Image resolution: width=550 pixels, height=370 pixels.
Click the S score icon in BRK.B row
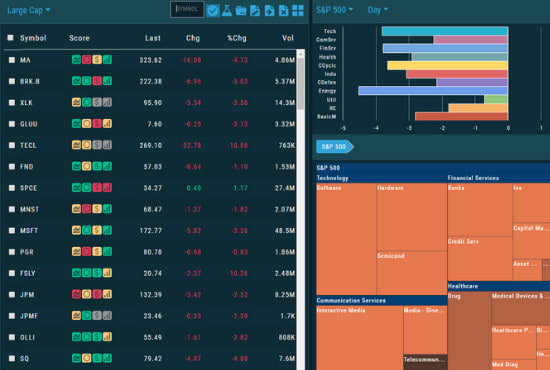coord(97,81)
